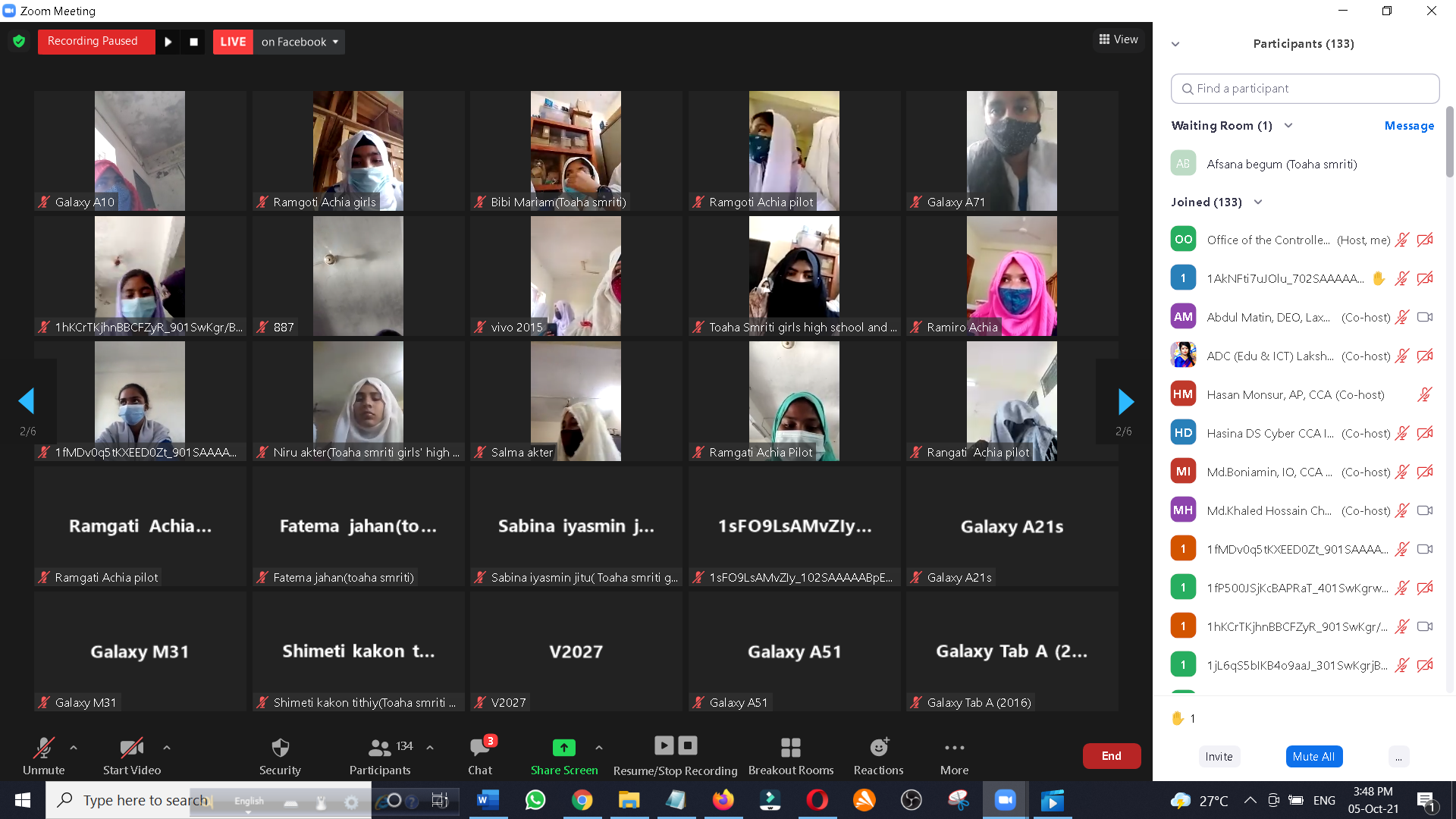The image size is (1456, 819).
Task: Select the Galaxy M31 participant tile
Action: [140, 651]
